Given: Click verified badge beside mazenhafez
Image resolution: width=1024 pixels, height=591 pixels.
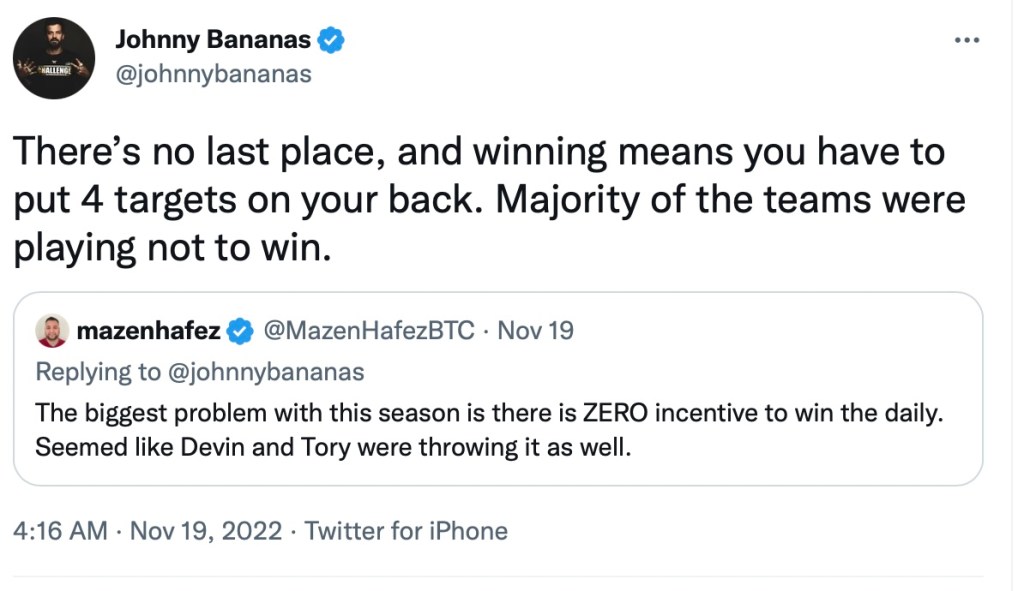Looking at the screenshot, I should click(x=240, y=331).
